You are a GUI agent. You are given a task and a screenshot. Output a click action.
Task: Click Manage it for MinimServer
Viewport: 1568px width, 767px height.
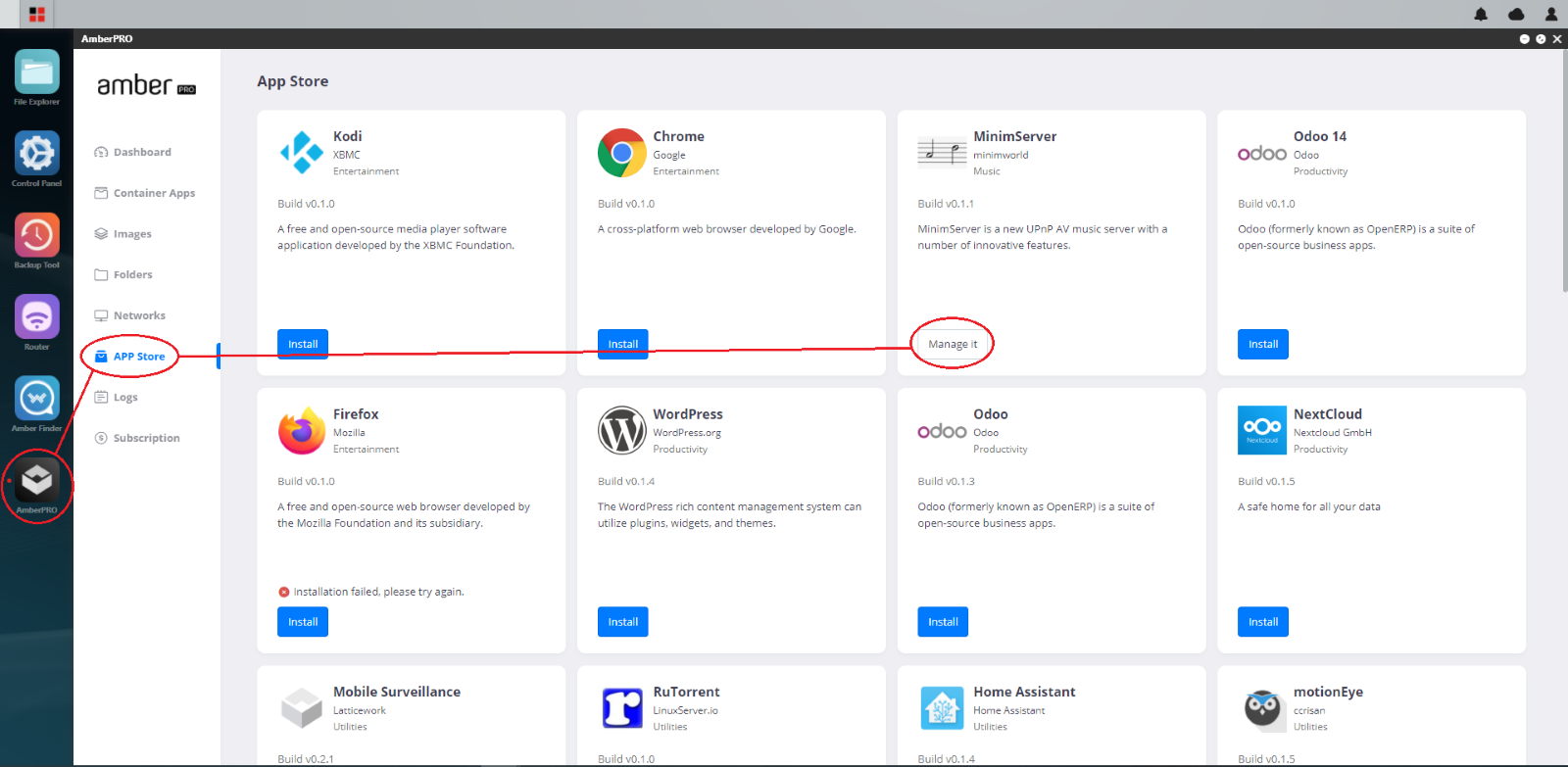953,344
